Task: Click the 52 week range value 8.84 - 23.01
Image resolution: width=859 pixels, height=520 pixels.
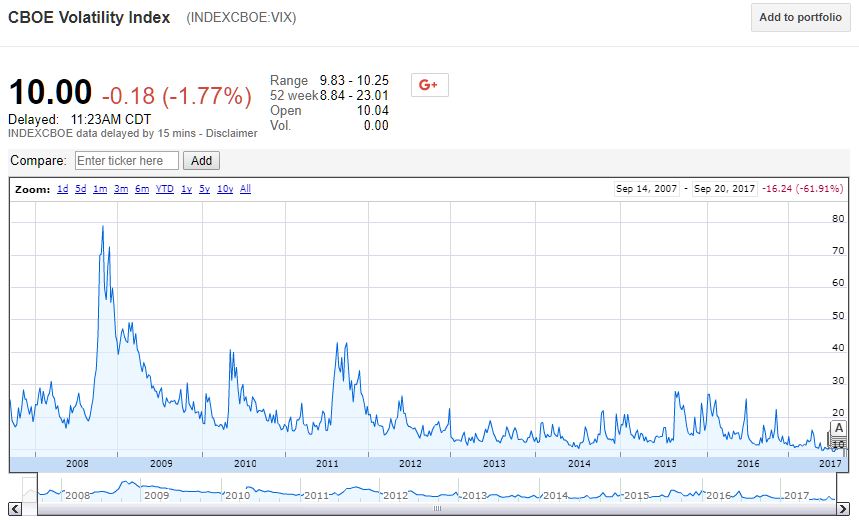Action: [354, 95]
